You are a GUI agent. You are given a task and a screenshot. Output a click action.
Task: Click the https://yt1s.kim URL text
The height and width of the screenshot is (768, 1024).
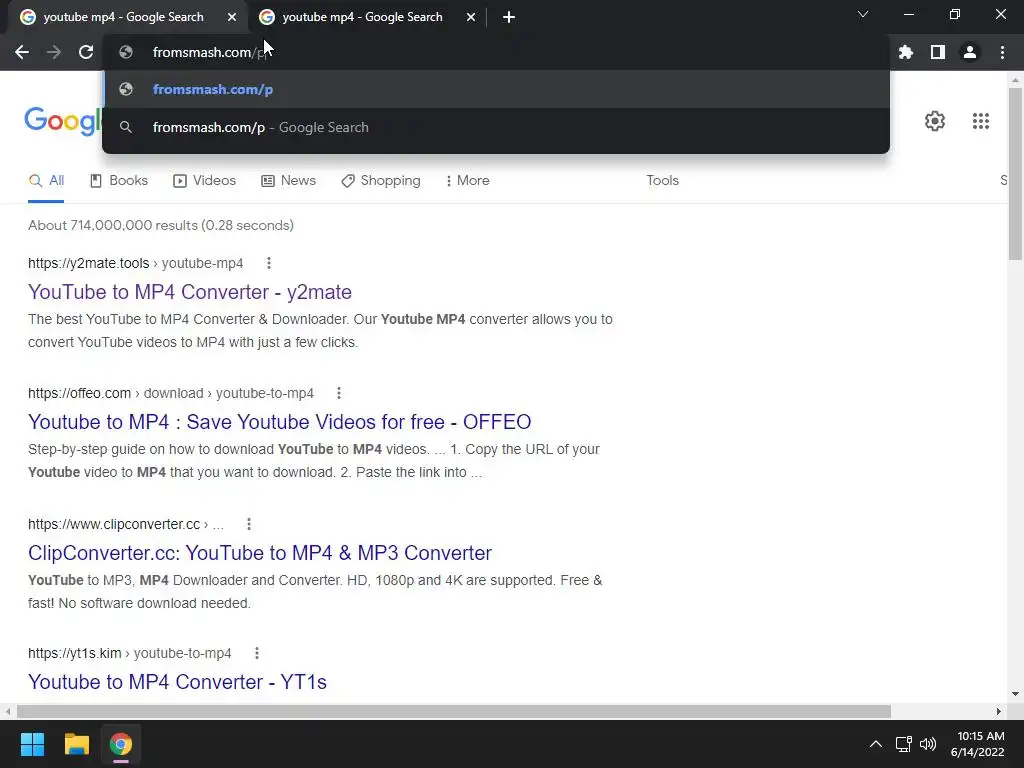(75, 653)
